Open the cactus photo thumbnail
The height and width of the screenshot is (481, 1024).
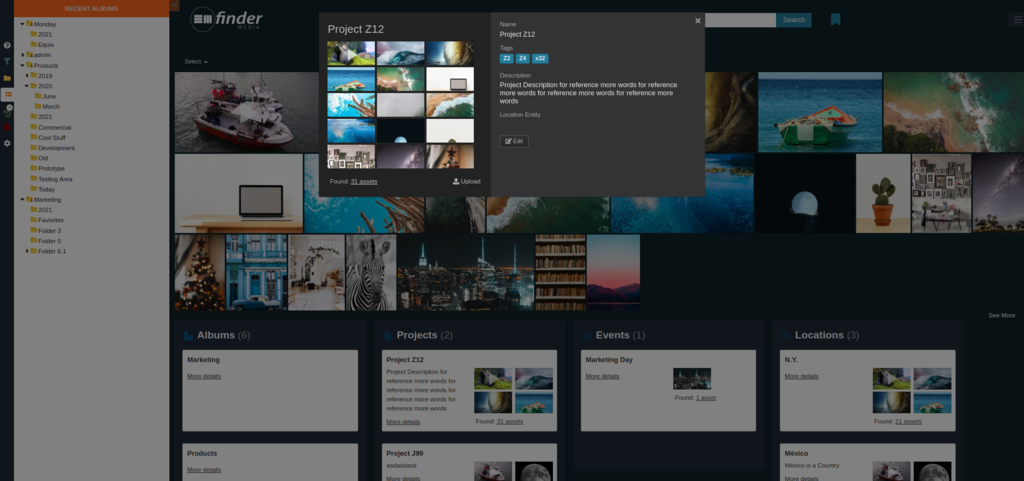883,193
